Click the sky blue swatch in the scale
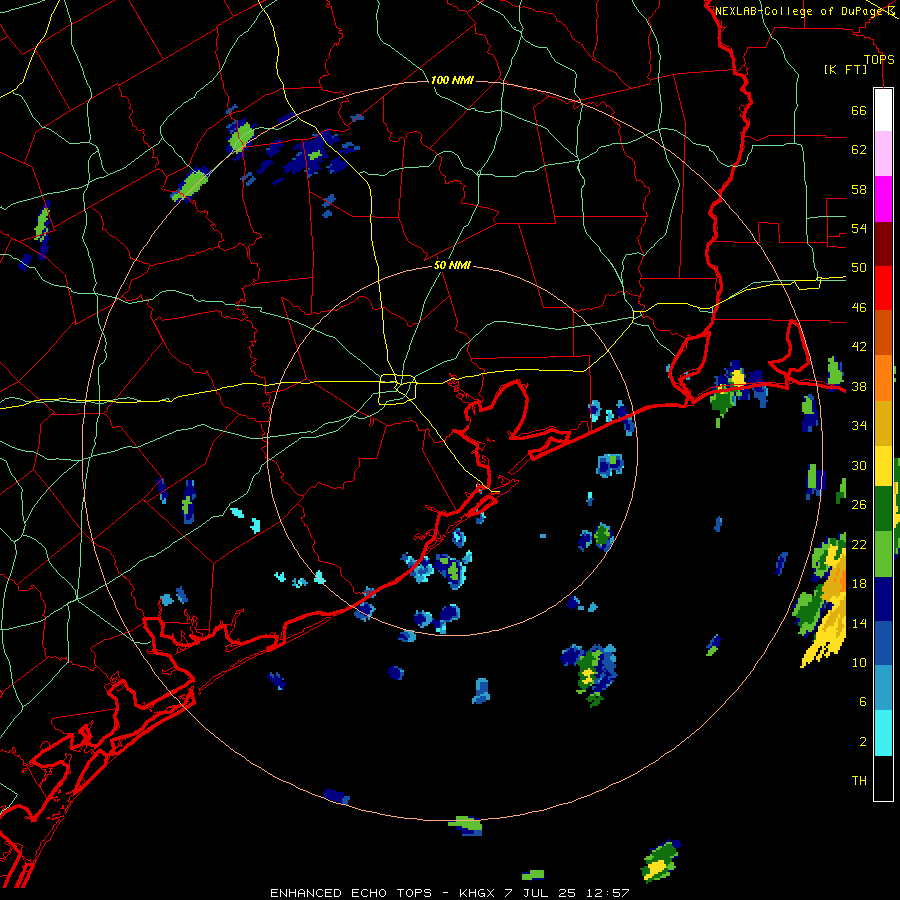The height and width of the screenshot is (900, 900). (x=883, y=688)
